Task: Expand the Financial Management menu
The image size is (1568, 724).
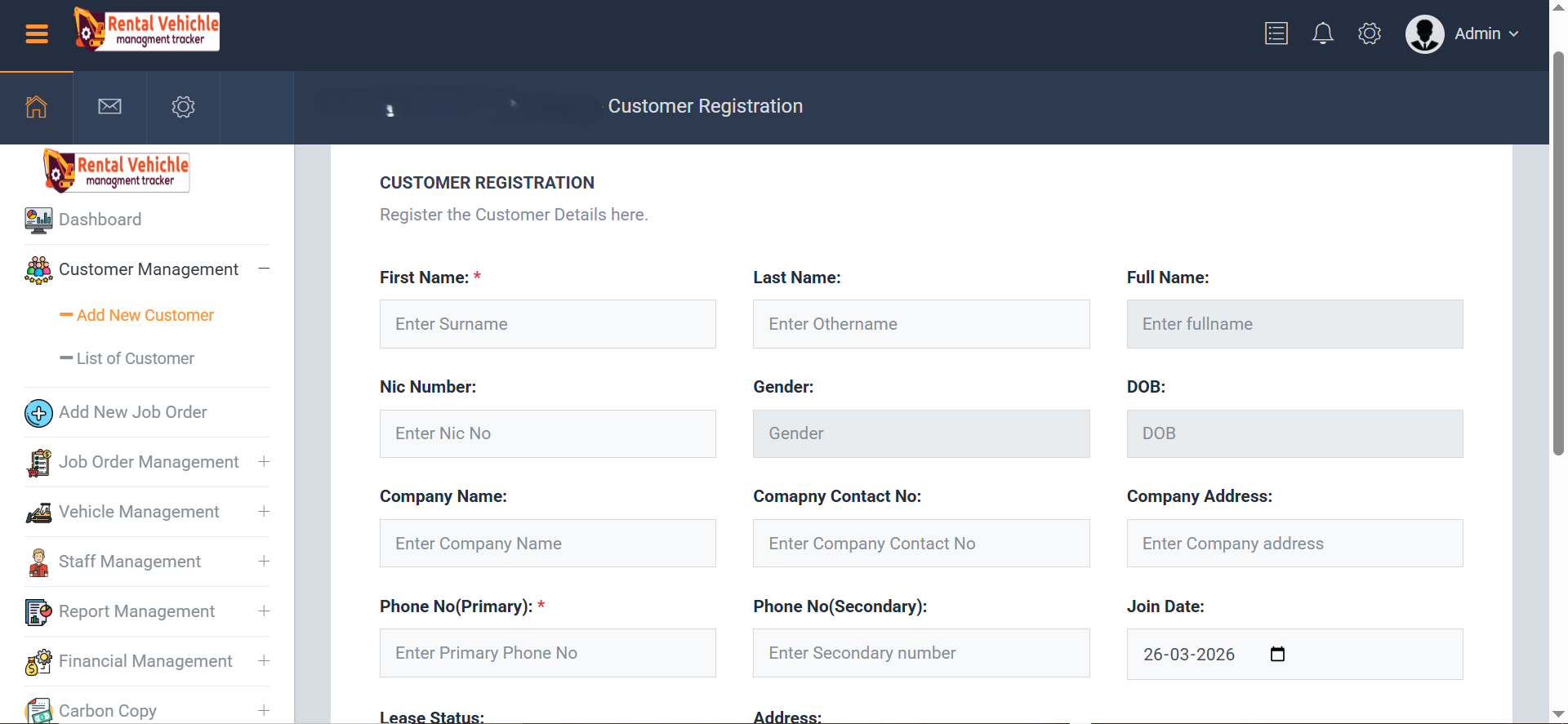Action: pos(264,660)
